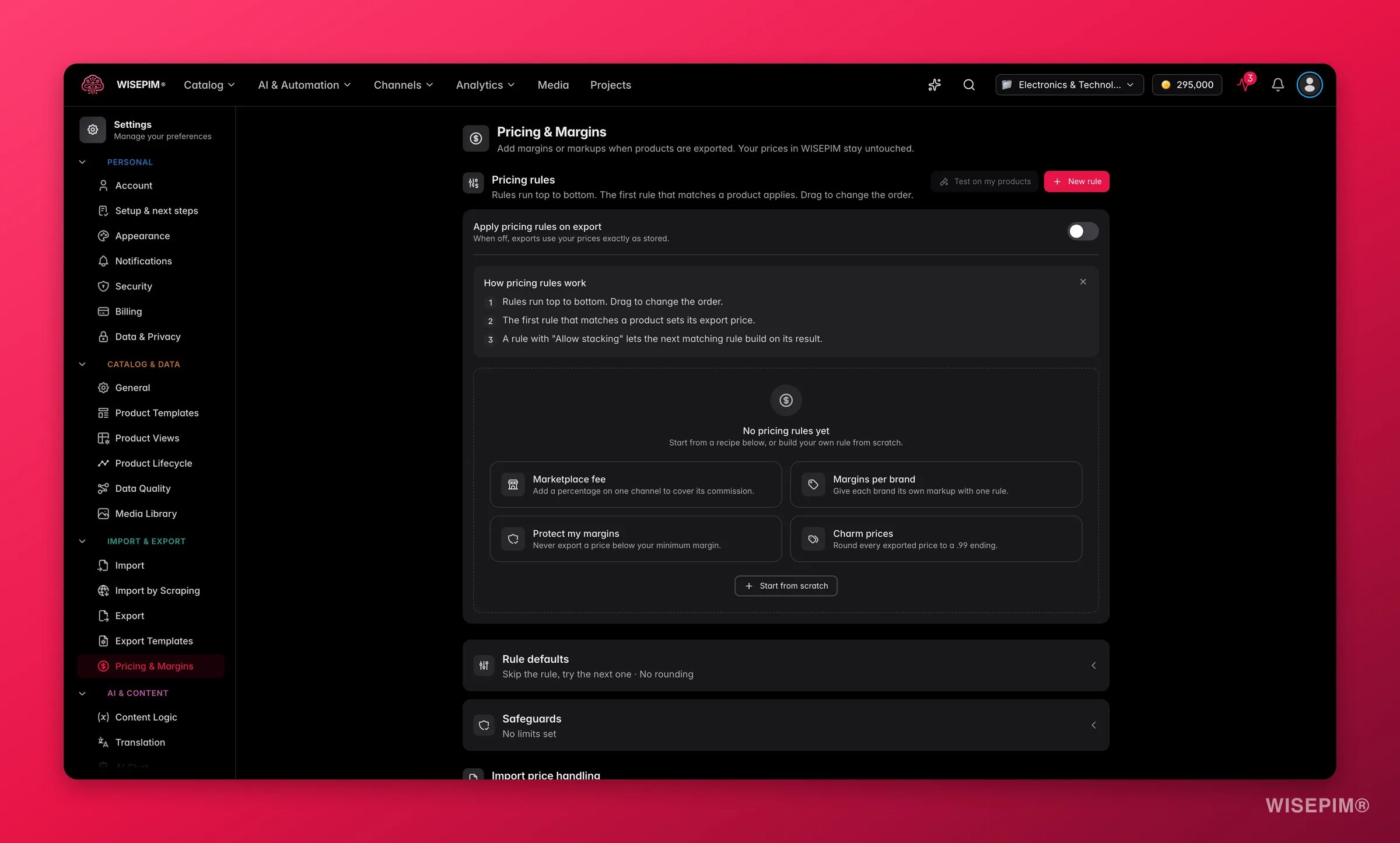Collapse the CATALOG & DATA sidebar section
1400x843 pixels.
click(x=82, y=364)
